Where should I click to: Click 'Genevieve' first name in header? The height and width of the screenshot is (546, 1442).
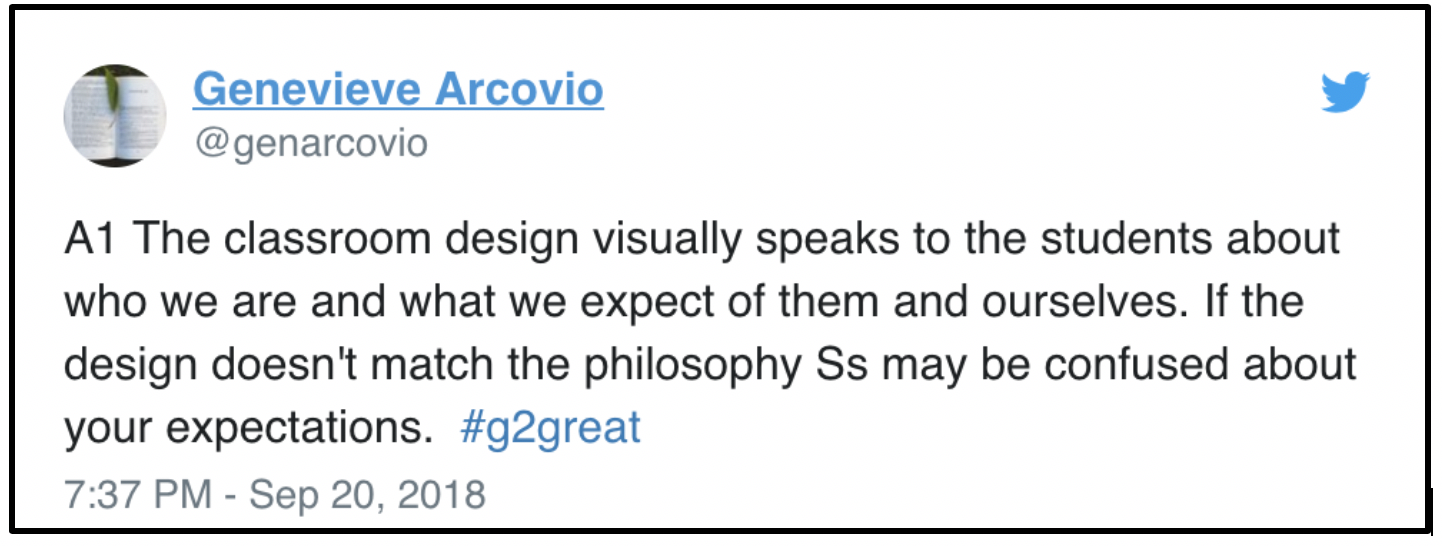coord(306,90)
